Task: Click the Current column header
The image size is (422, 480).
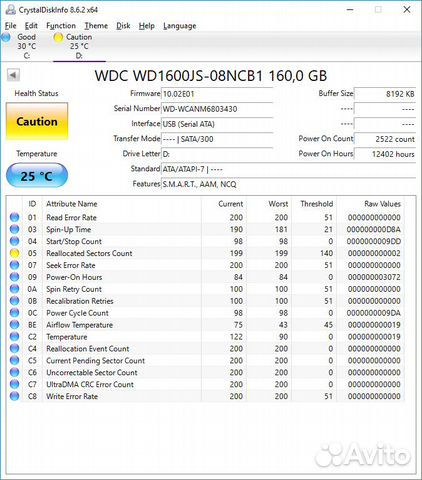Action: 224,204
